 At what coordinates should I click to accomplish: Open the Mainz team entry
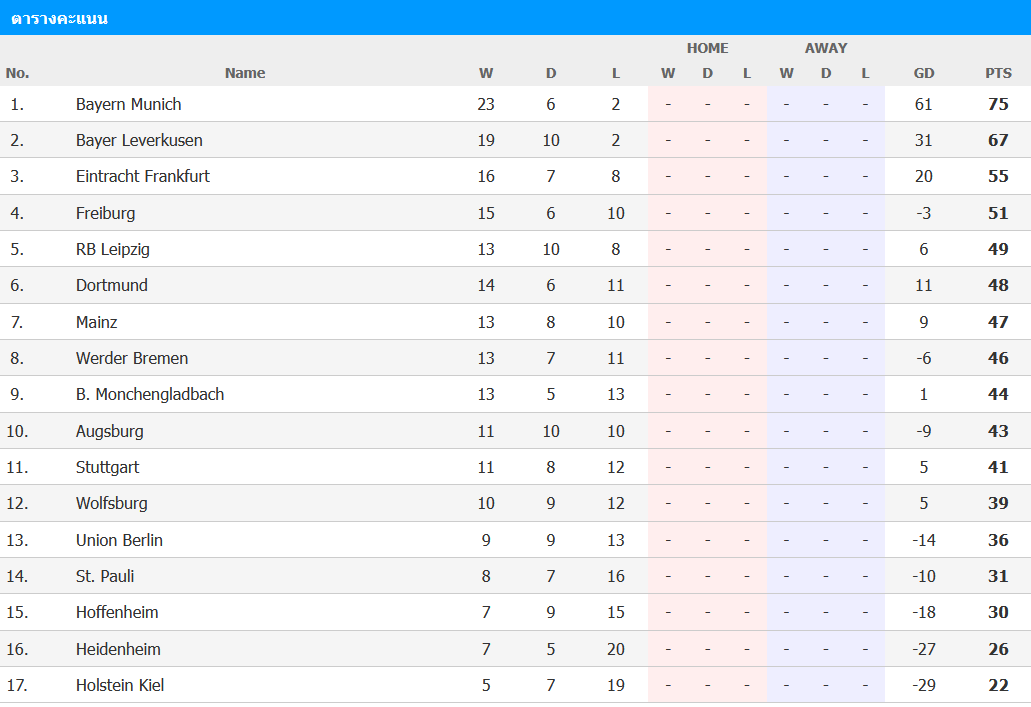pos(97,322)
